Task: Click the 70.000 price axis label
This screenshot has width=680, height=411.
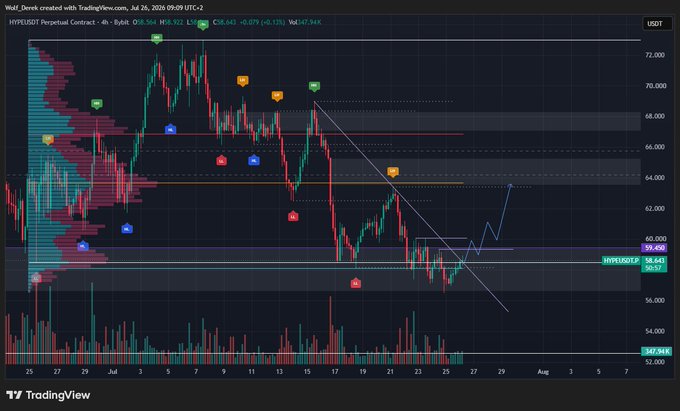Action: tap(655, 86)
